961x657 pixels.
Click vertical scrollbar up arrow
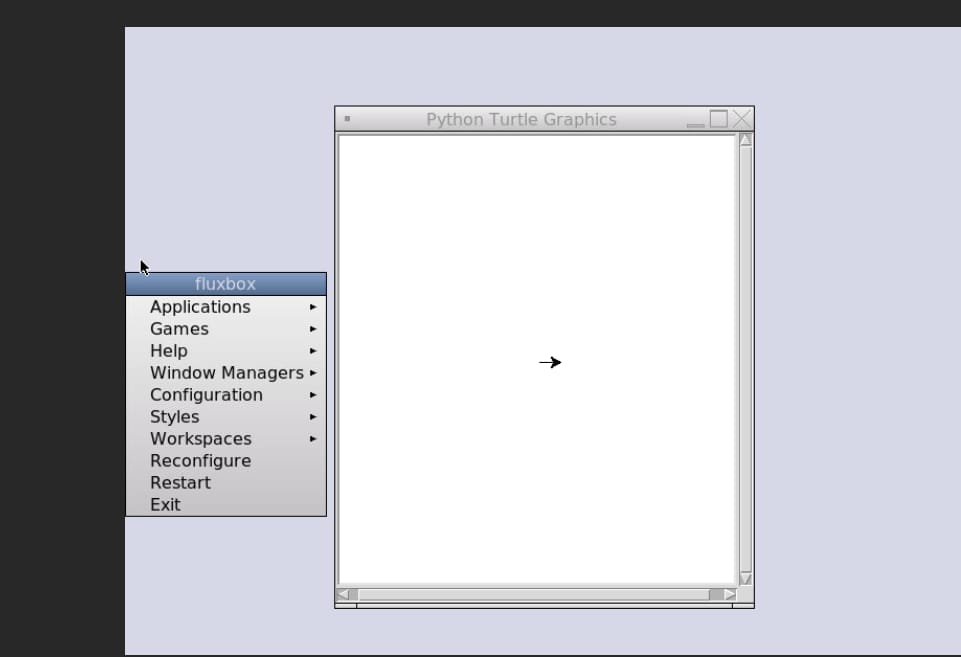(x=745, y=140)
